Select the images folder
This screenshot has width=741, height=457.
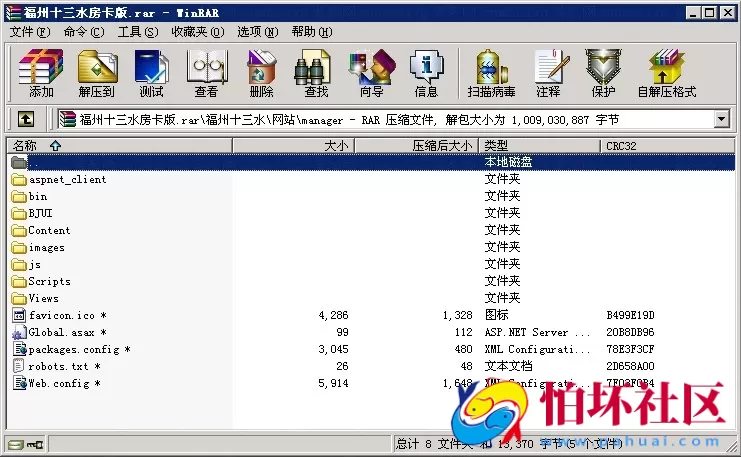pyautogui.click(x=38, y=248)
